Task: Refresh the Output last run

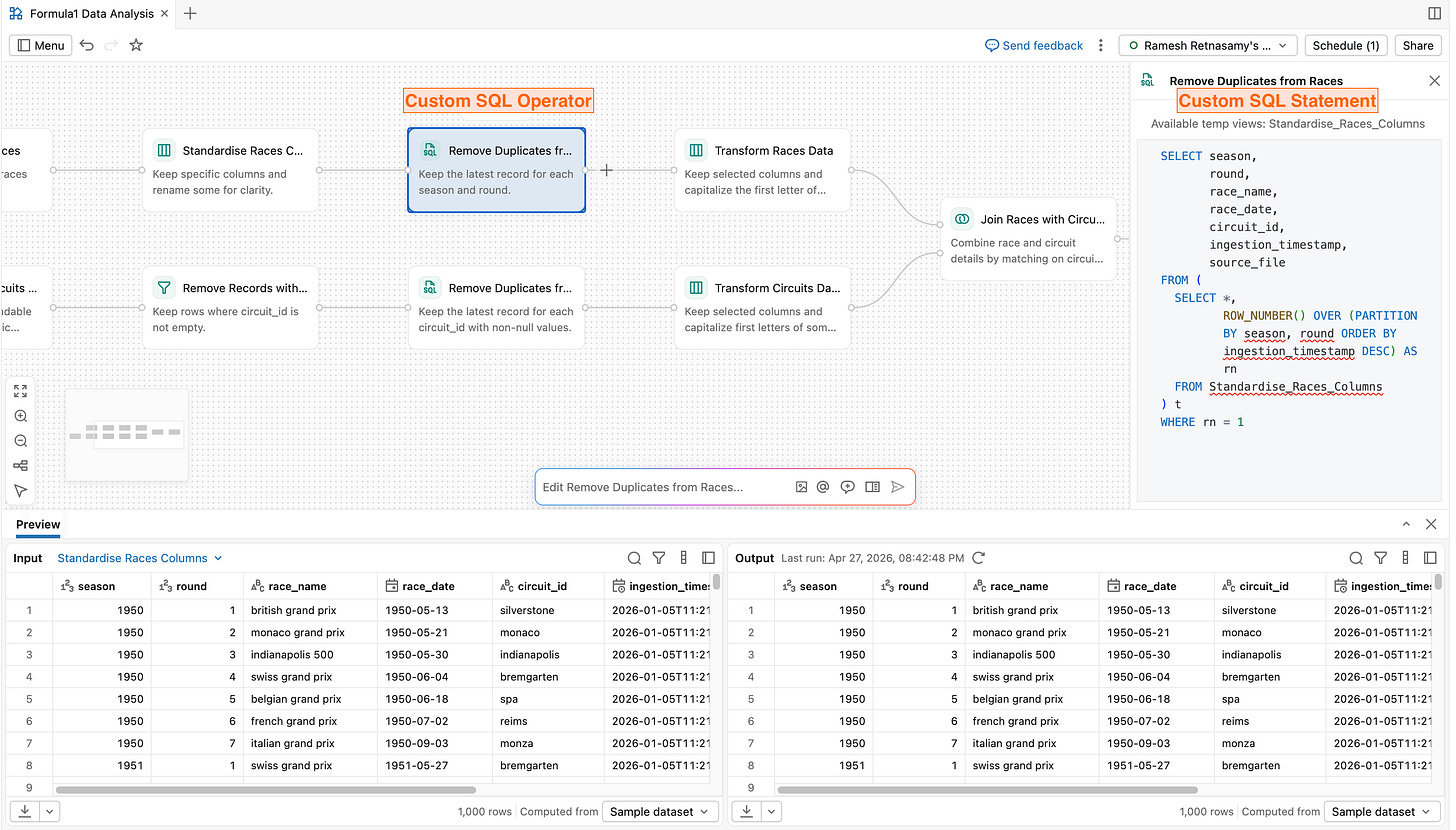Action: [979, 558]
